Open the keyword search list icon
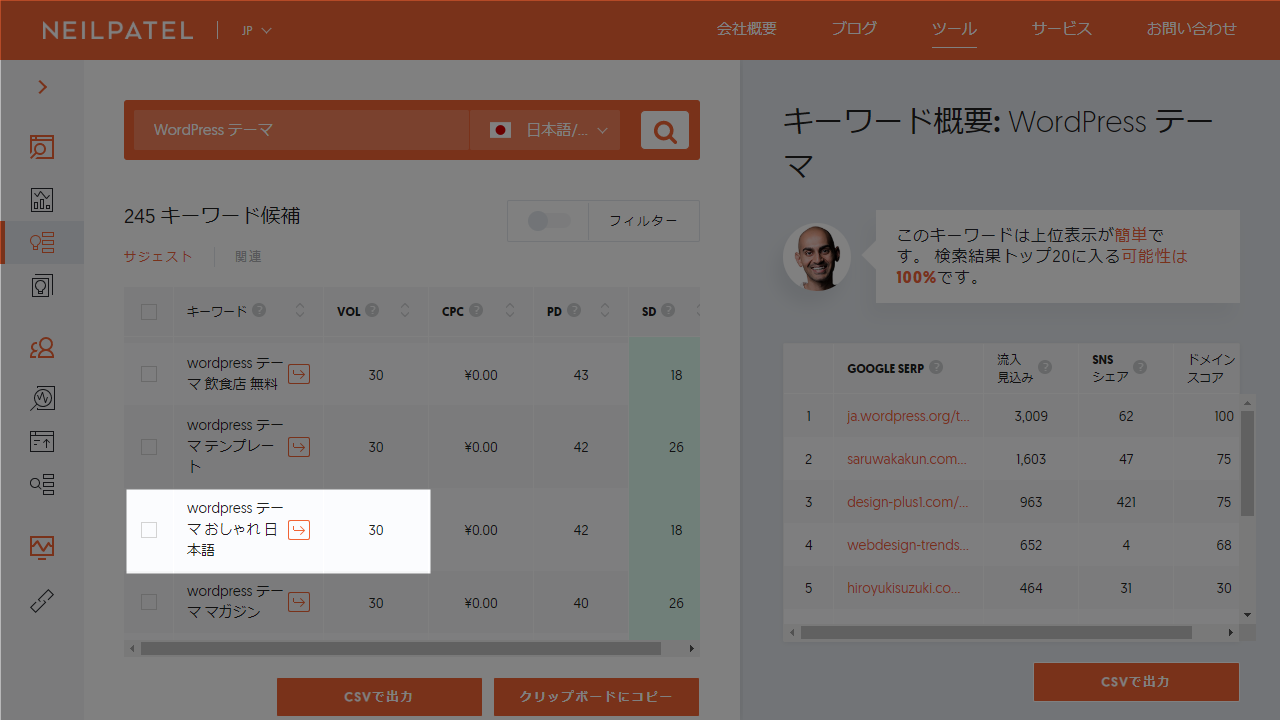This screenshot has width=1280, height=720. (x=42, y=485)
